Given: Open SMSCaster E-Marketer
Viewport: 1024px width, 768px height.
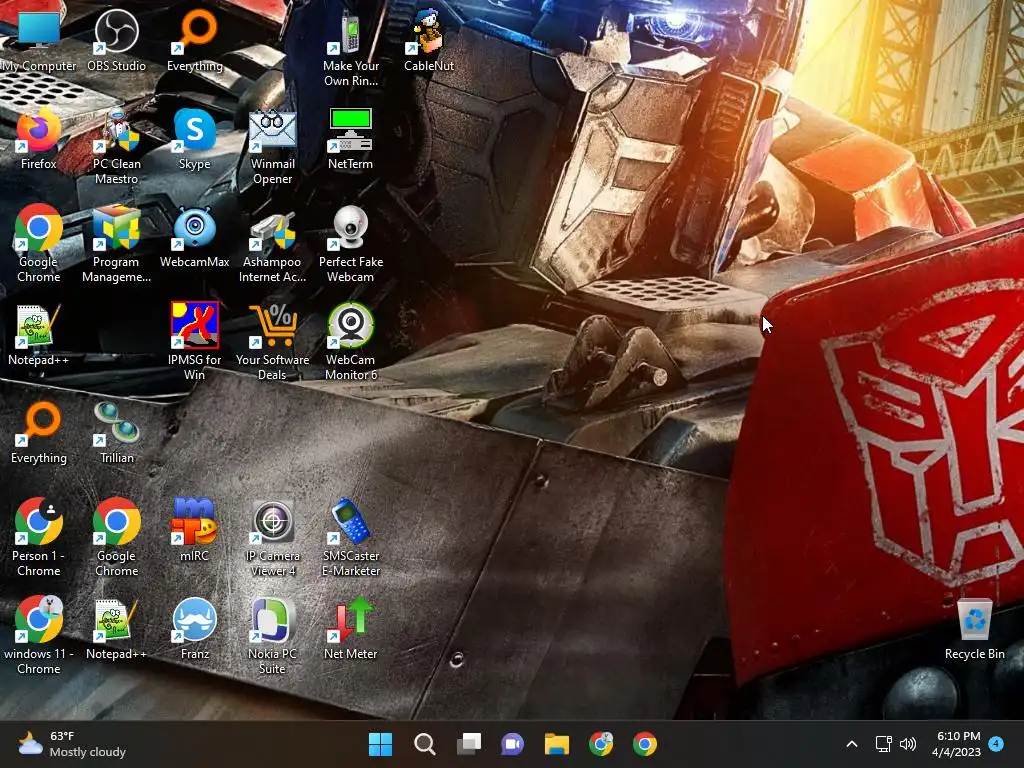Looking at the screenshot, I should [x=351, y=538].
